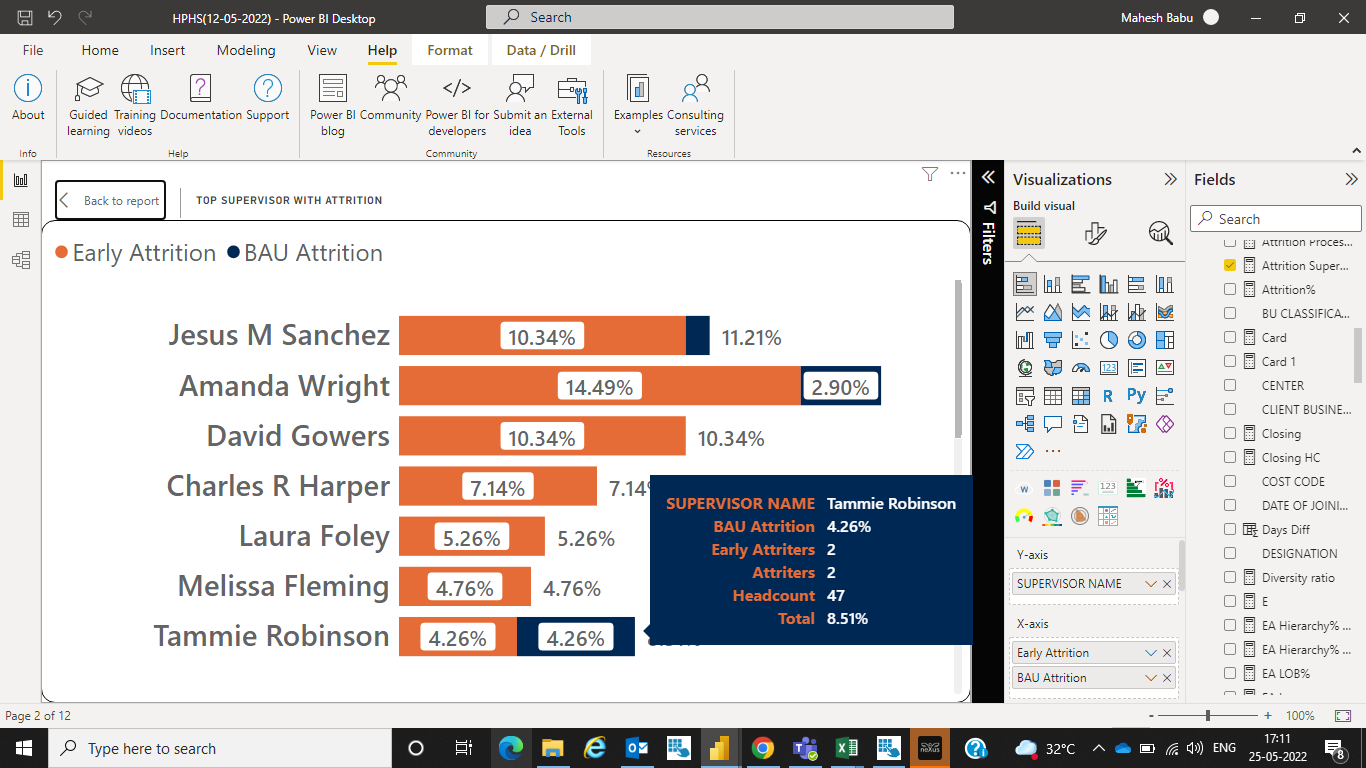
Task: Check the Closing HC field
Action: (1230, 458)
